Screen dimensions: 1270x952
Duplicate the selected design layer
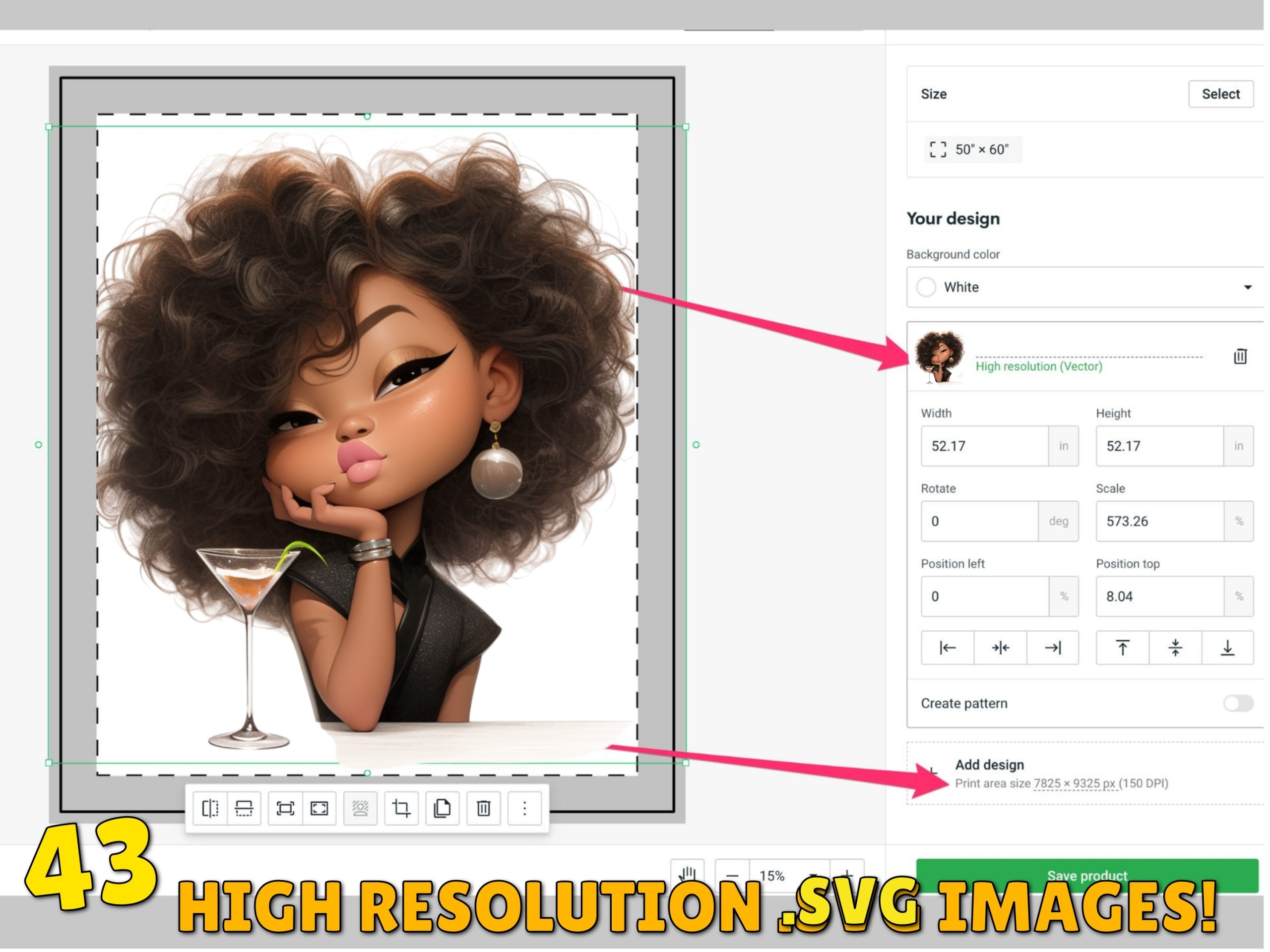tap(442, 809)
